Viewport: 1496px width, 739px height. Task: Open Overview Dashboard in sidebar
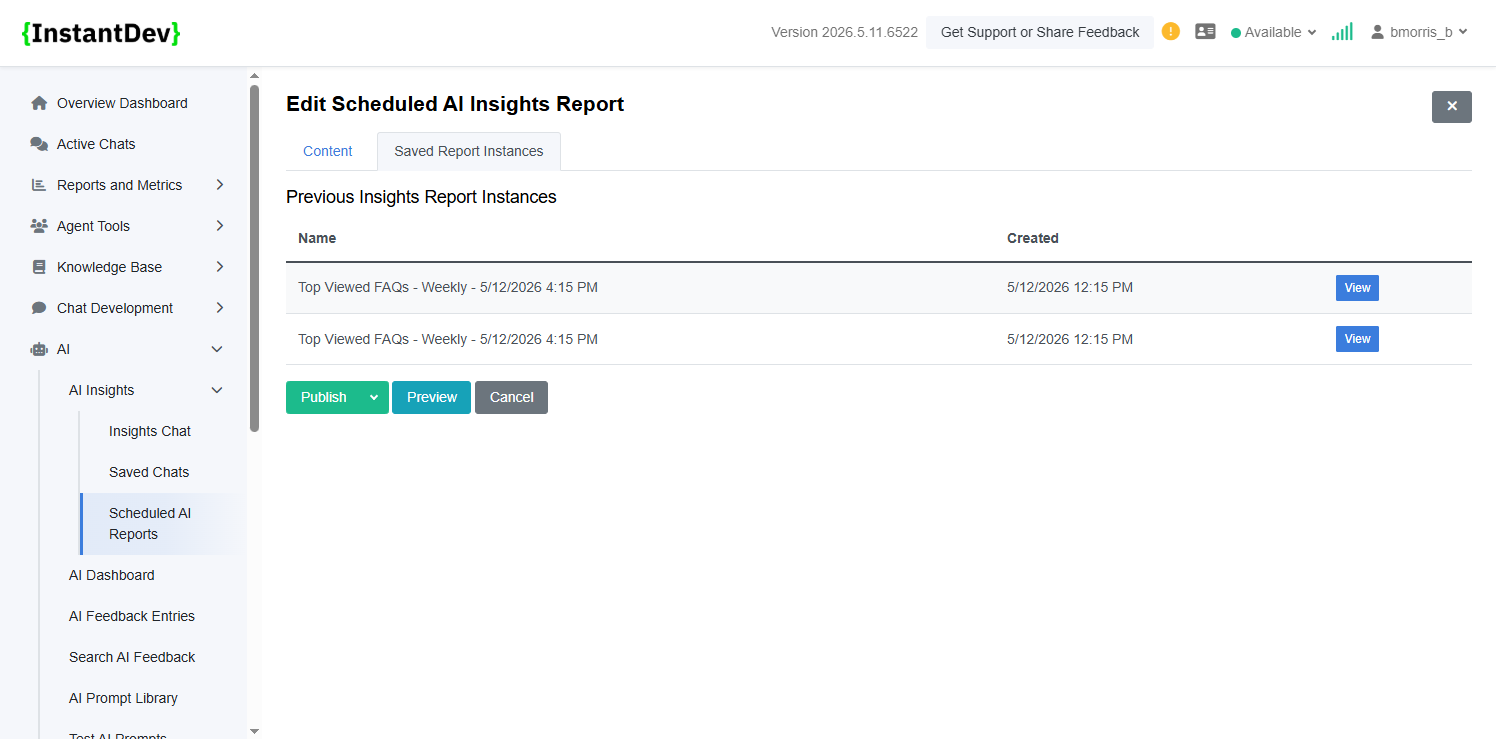tap(122, 103)
